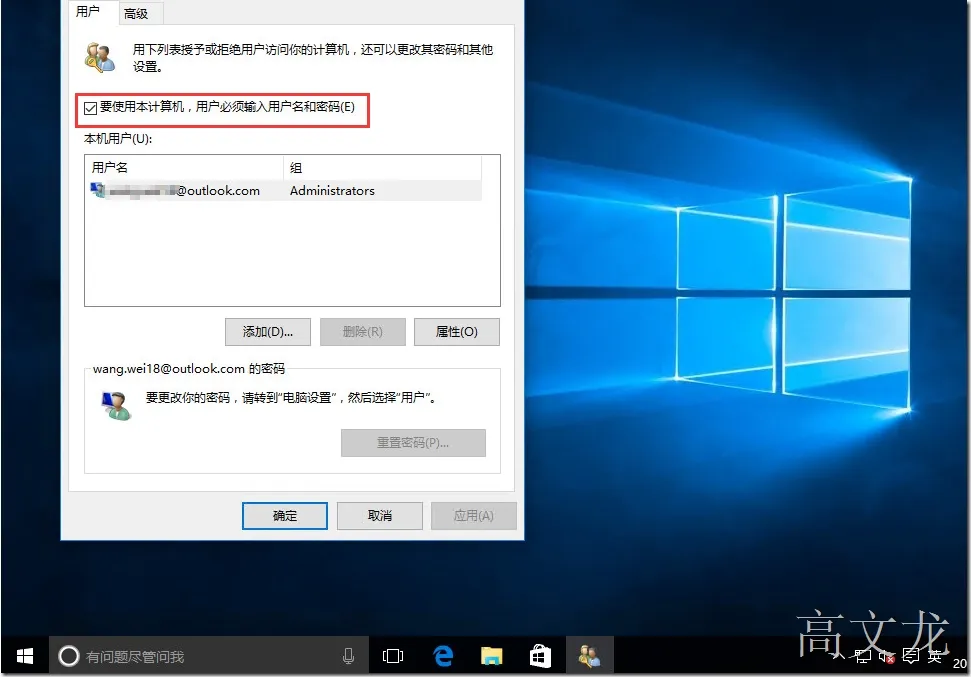Image resolution: width=971 pixels, height=677 pixels.
Task: Switch to the 用户 tab
Action: coord(89,12)
